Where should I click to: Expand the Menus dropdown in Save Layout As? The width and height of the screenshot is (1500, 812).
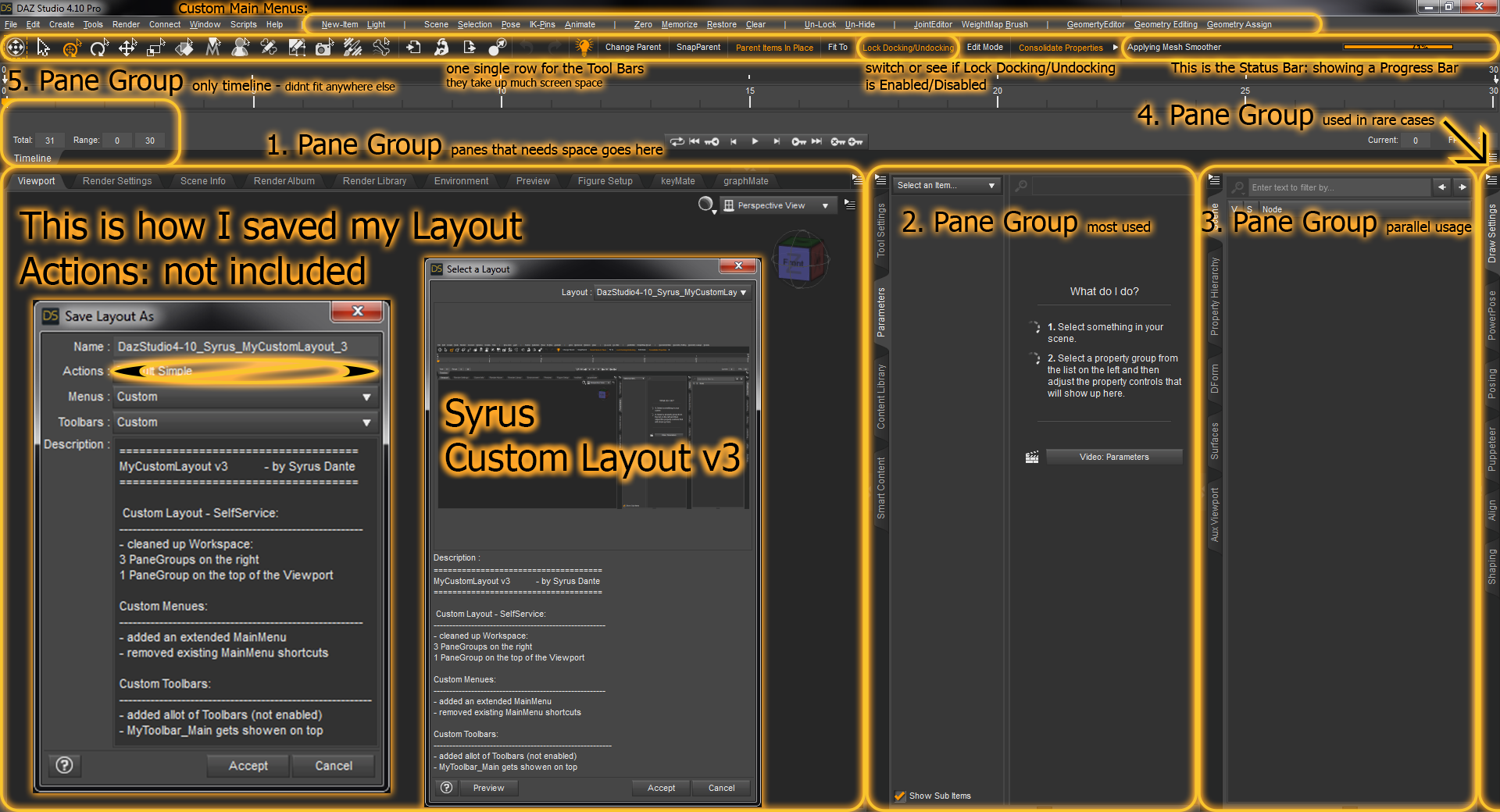pos(245,397)
